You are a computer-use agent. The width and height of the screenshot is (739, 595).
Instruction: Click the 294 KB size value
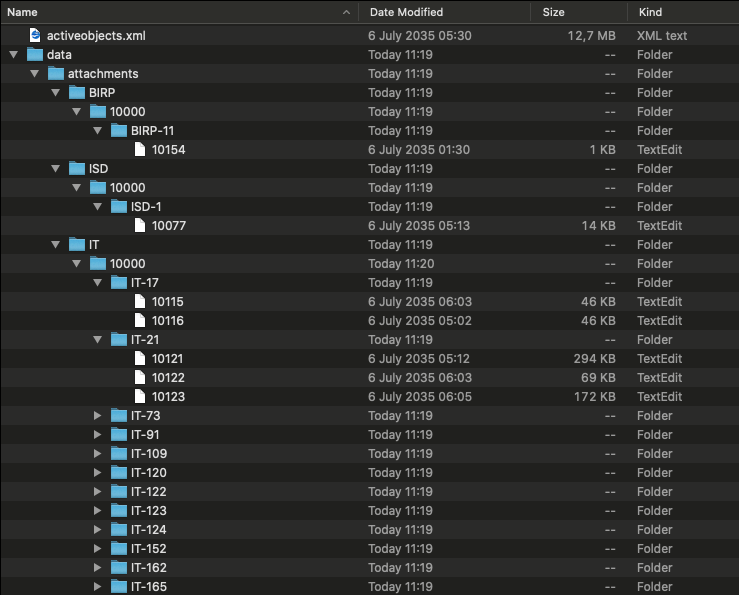(x=594, y=359)
